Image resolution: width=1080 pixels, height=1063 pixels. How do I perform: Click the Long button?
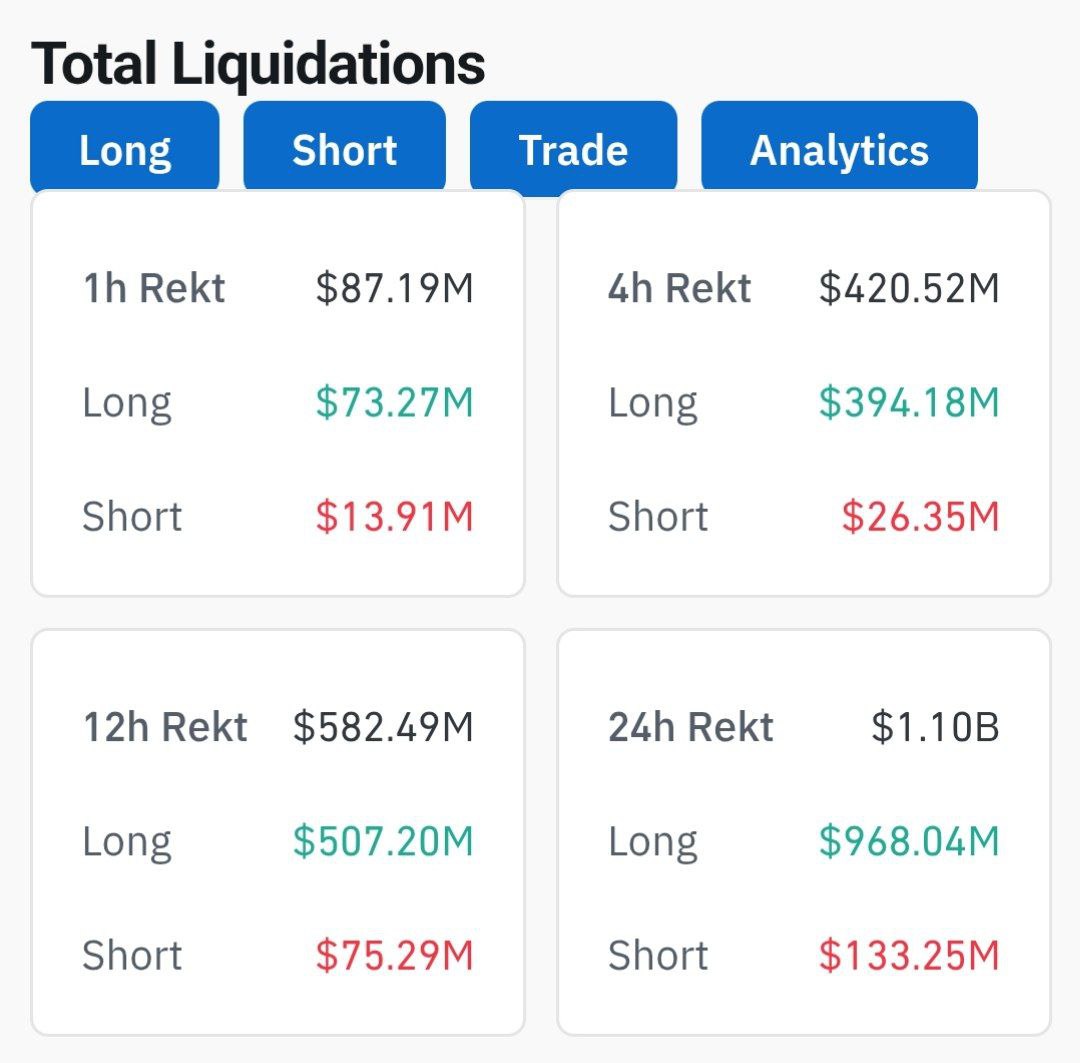125,150
